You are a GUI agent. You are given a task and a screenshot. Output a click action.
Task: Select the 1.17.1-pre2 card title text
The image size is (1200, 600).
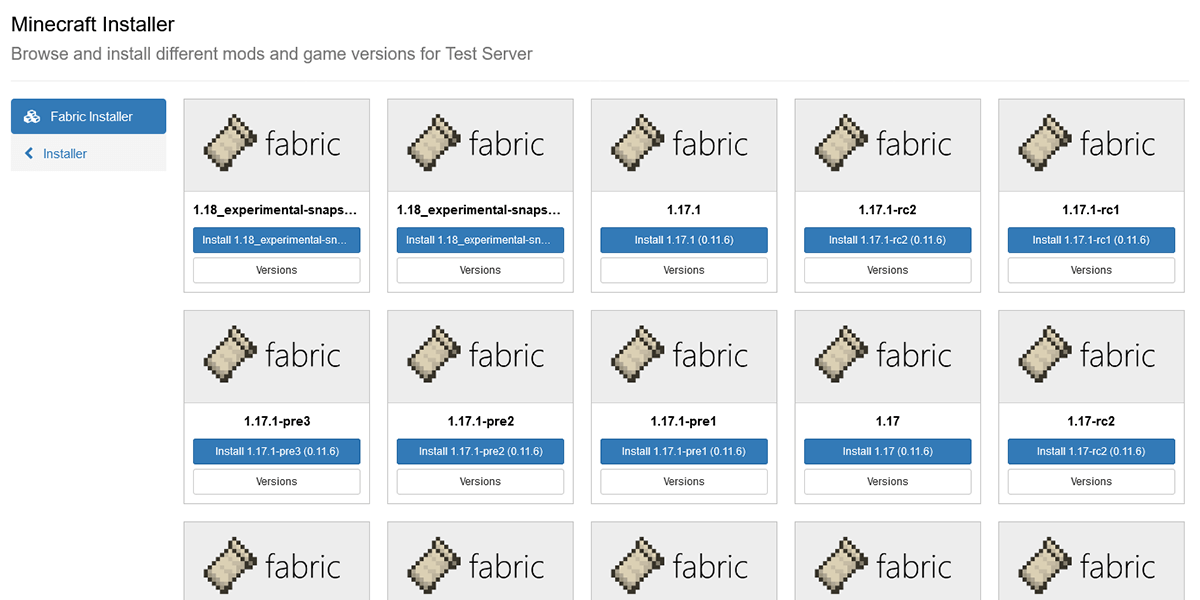(x=480, y=422)
